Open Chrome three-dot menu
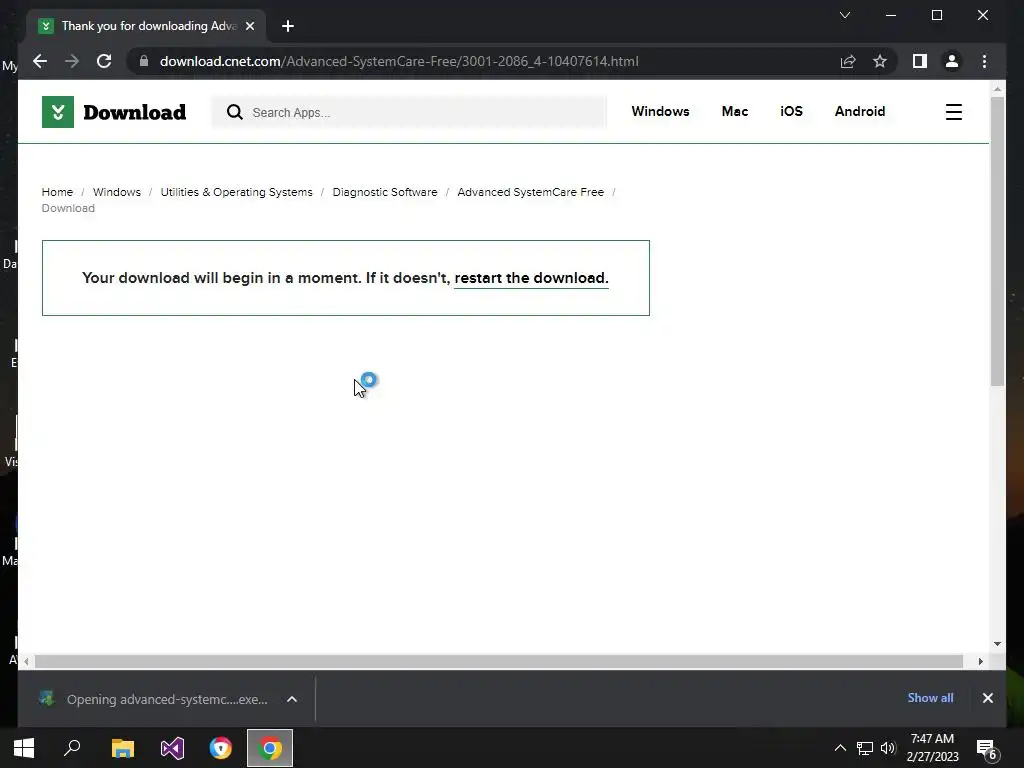 tap(984, 61)
